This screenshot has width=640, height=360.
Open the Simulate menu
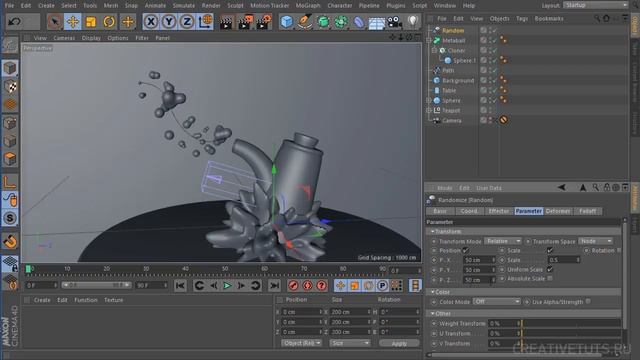coord(184,5)
